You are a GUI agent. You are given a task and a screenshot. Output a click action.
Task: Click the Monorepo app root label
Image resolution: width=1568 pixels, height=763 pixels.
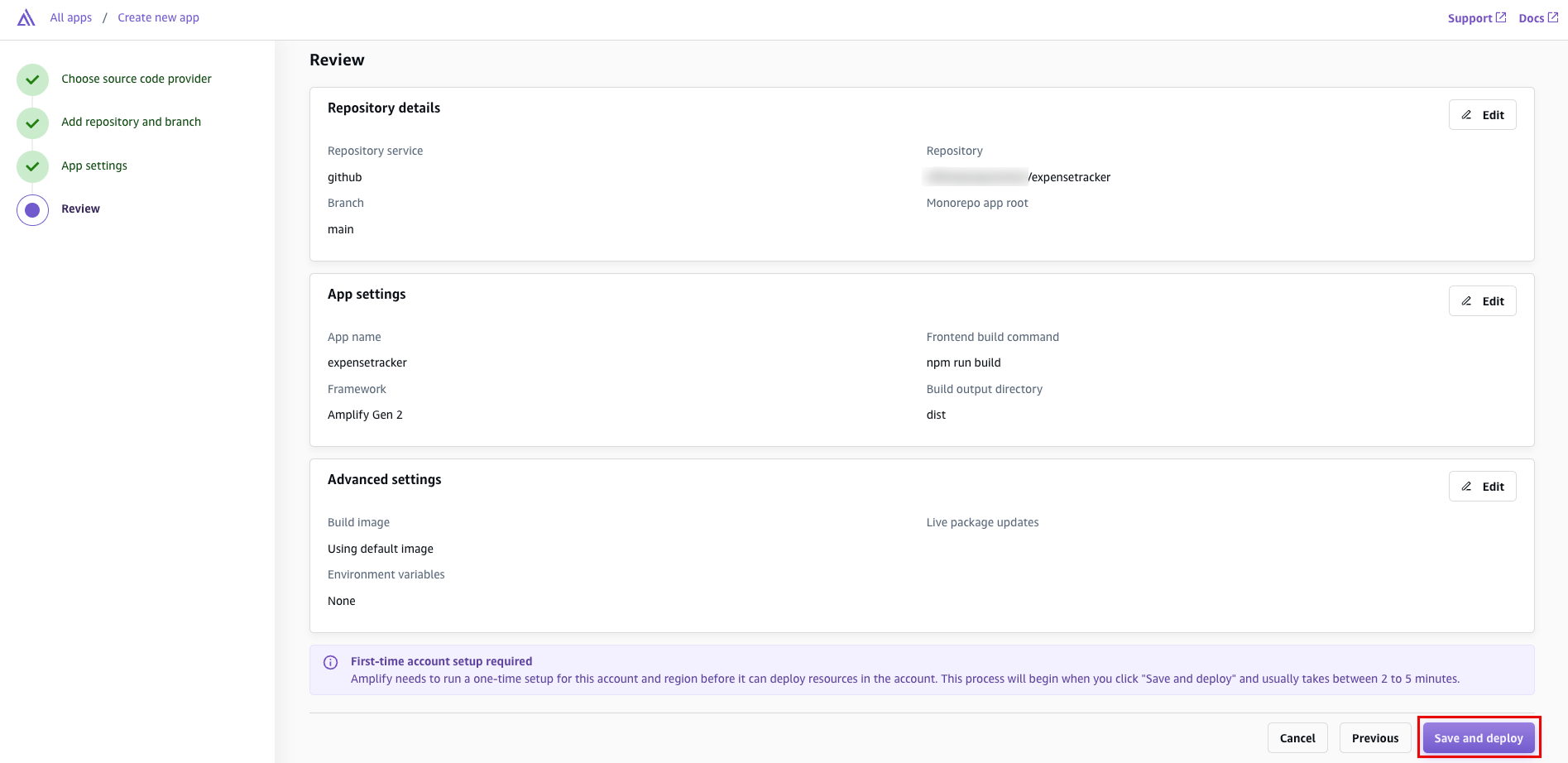(977, 203)
